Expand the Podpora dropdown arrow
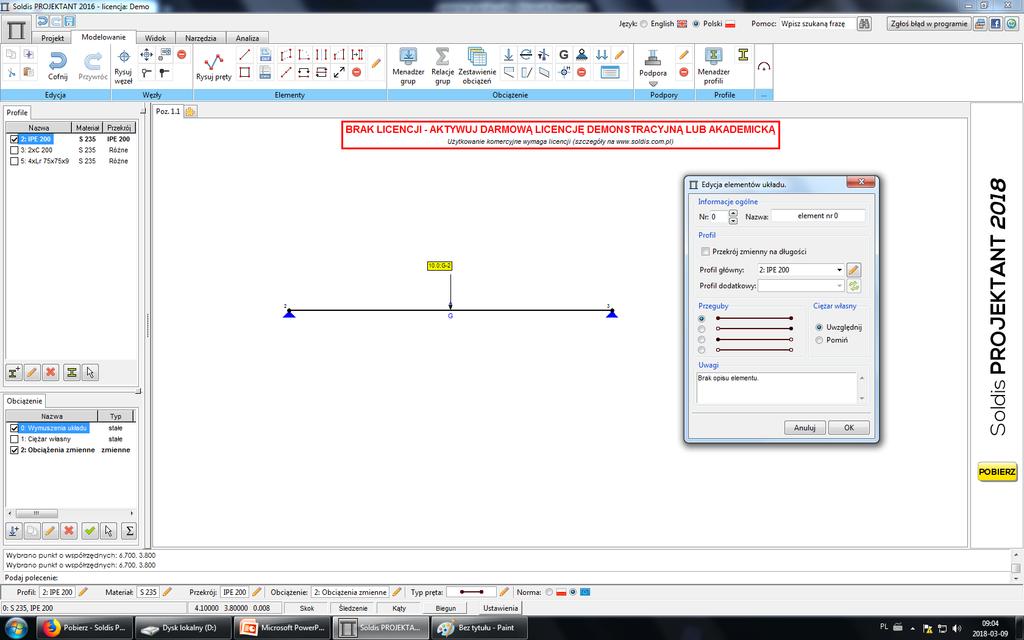Image resolution: width=1024 pixels, height=640 pixels. pos(652,84)
